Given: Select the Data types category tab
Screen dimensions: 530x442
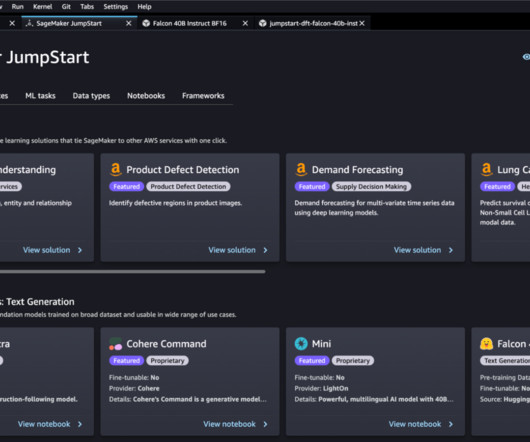Looking at the screenshot, I should (91, 96).
